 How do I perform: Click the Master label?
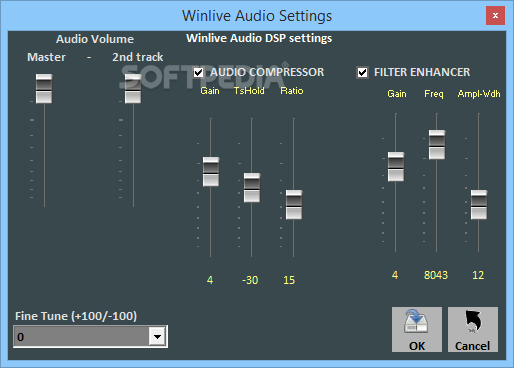pos(46,57)
